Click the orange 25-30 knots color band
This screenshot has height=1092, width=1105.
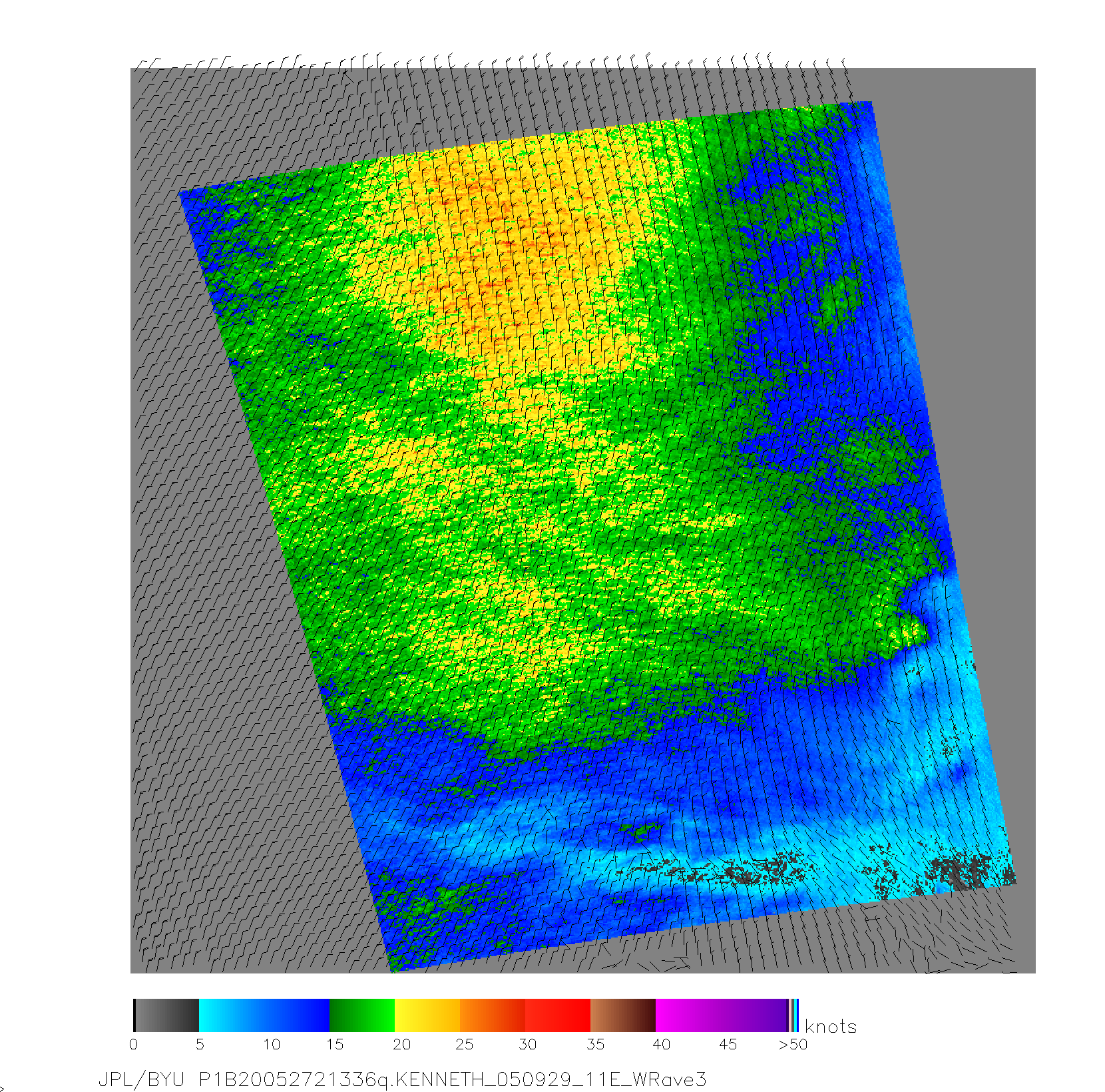[x=493, y=1015]
